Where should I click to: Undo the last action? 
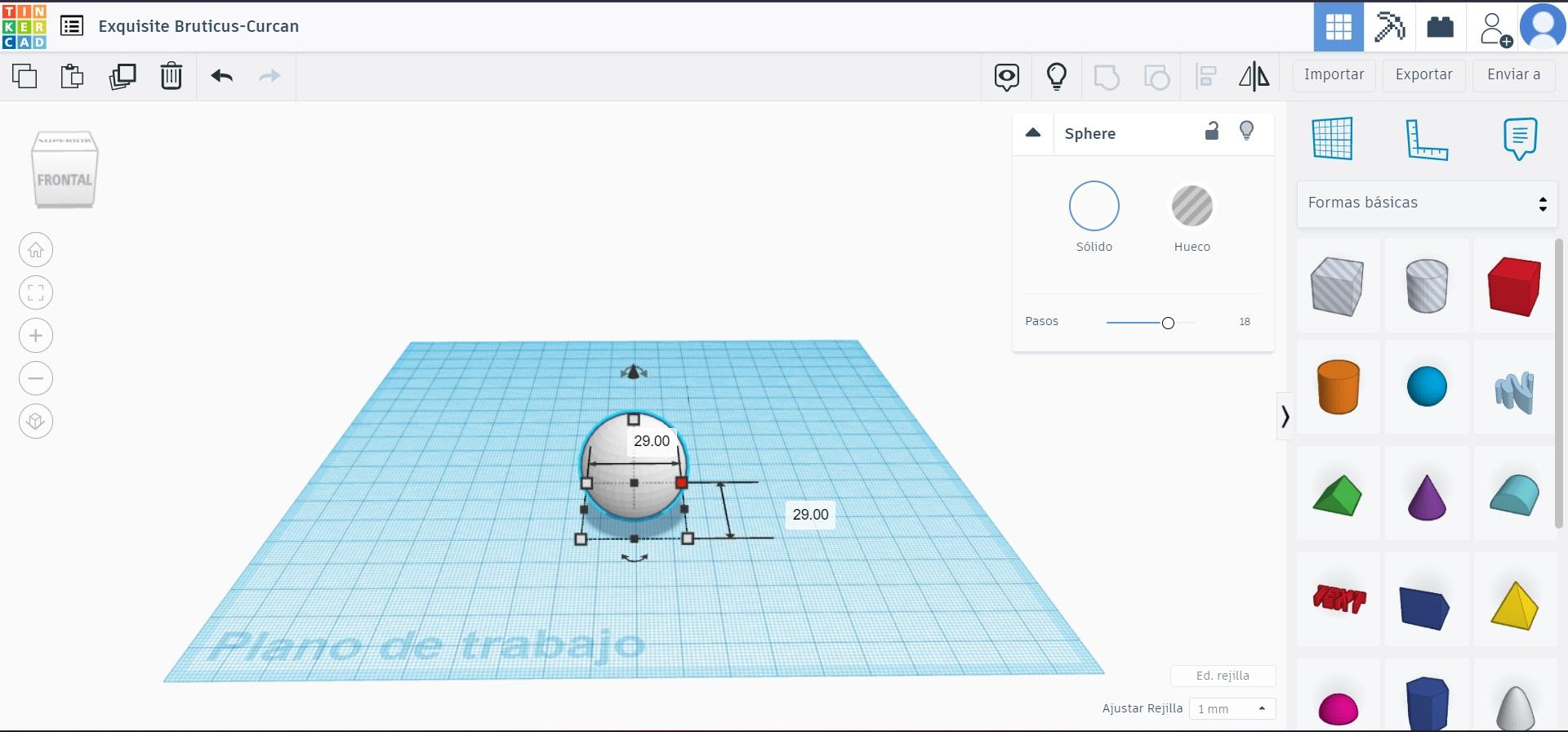(222, 76)
